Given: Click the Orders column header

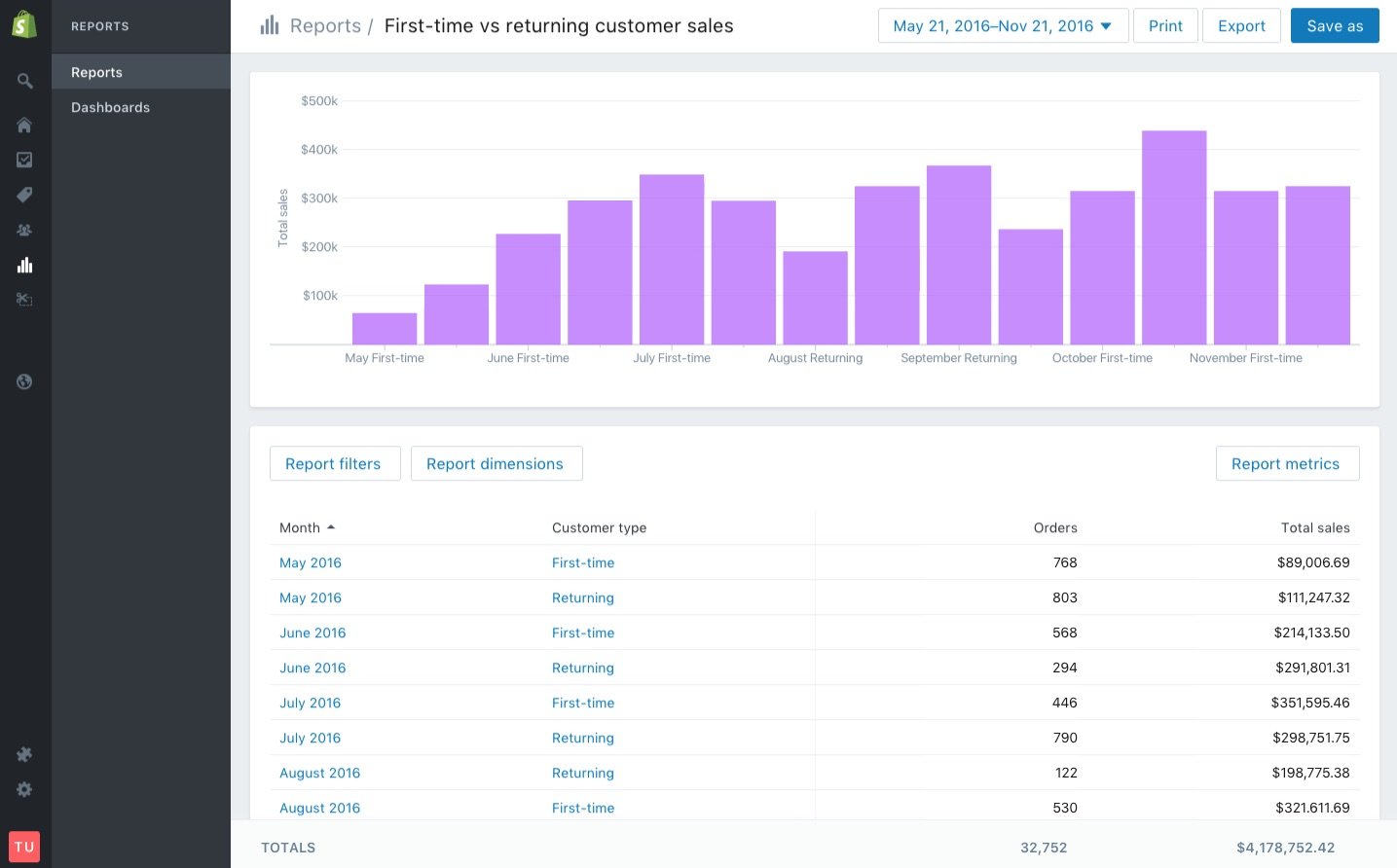Looking at the screenshot, I should (x=1055, y=527).
